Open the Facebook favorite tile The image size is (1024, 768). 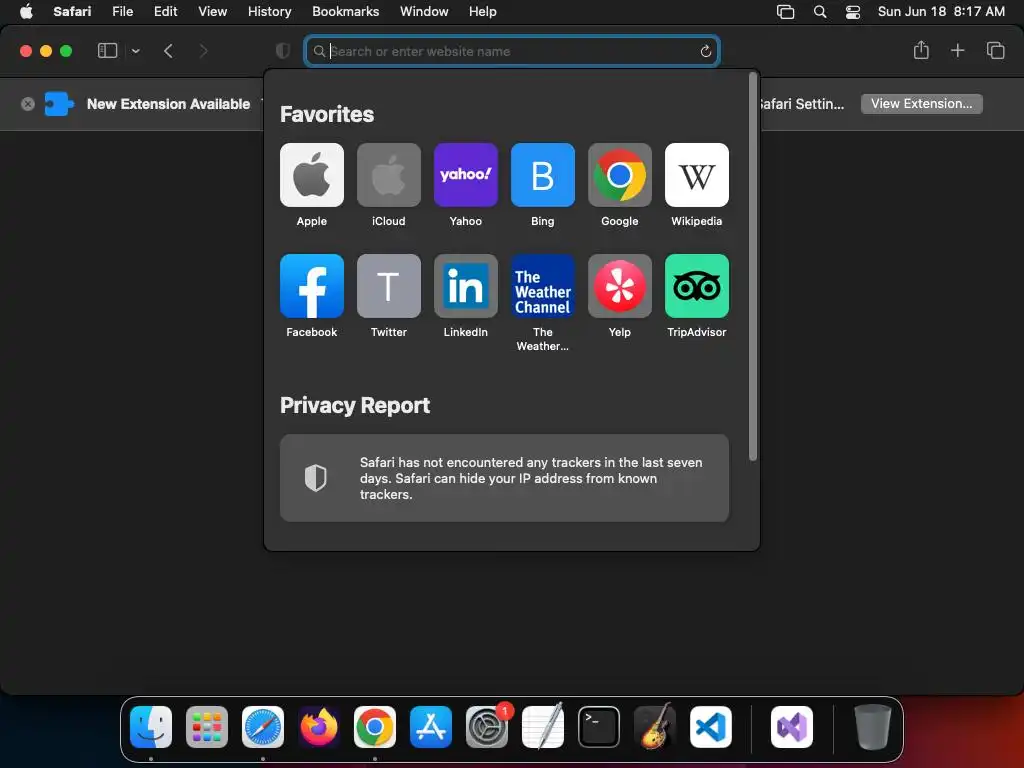pyautogui.click(x=312, y=286)
